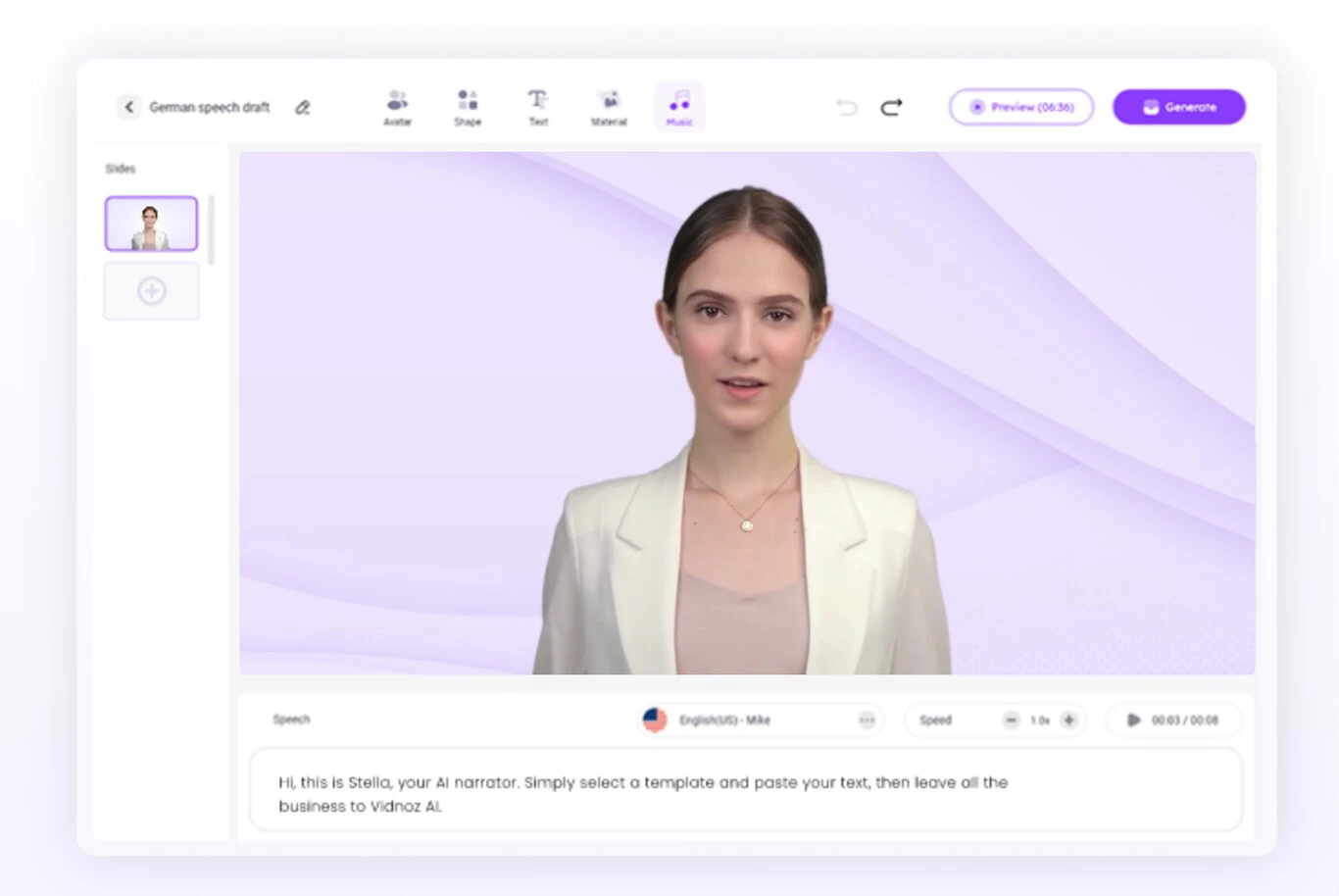Select the Music tool

(x=679, y=107)
